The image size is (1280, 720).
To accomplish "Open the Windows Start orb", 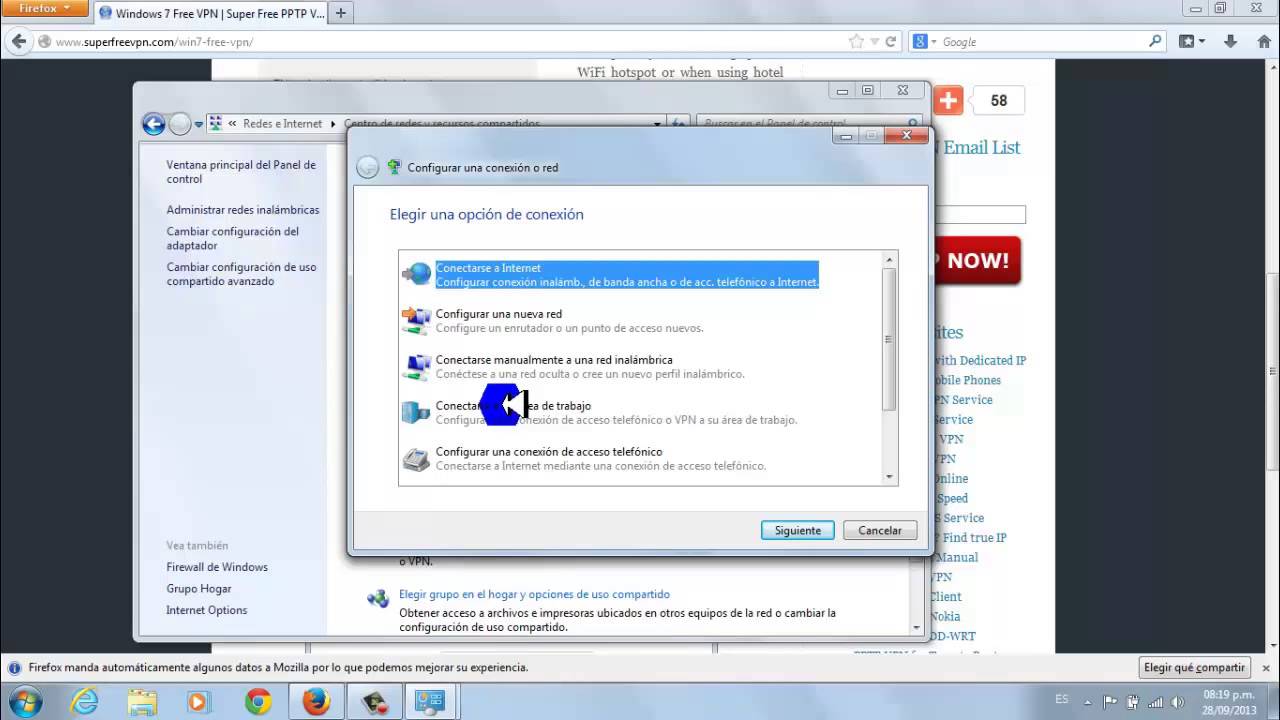I will click(25, 702).
